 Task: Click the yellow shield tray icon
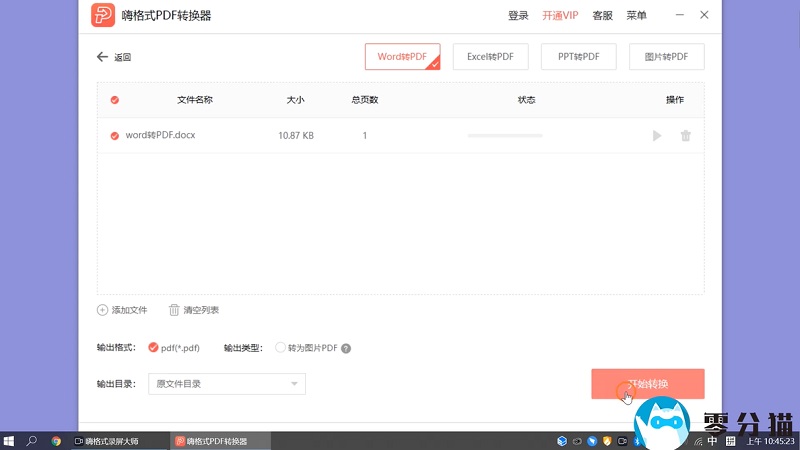607,441
